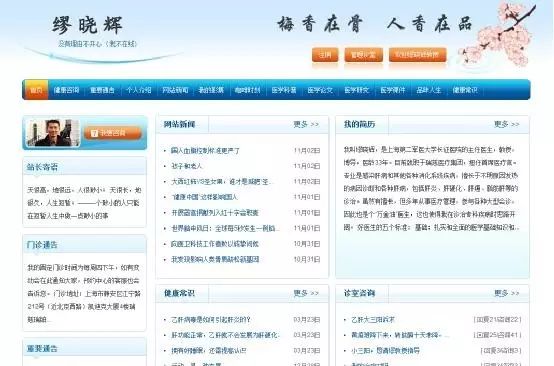Open the news mentioning 红十字会职责
Screen dimensions: 554x366
[215, 213]
